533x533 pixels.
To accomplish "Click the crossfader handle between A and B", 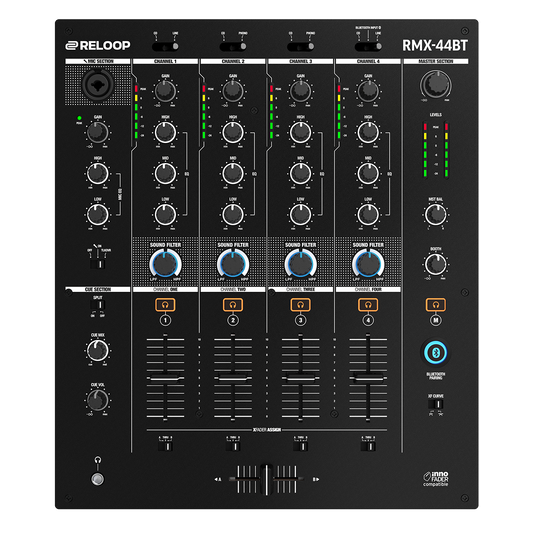I will (267, 479).
